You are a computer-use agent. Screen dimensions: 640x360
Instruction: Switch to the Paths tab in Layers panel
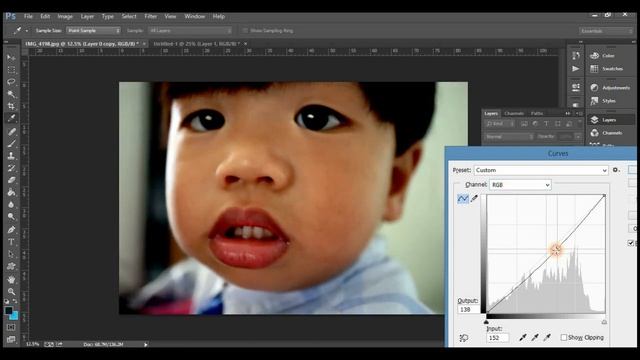click(x=537, y=113)
